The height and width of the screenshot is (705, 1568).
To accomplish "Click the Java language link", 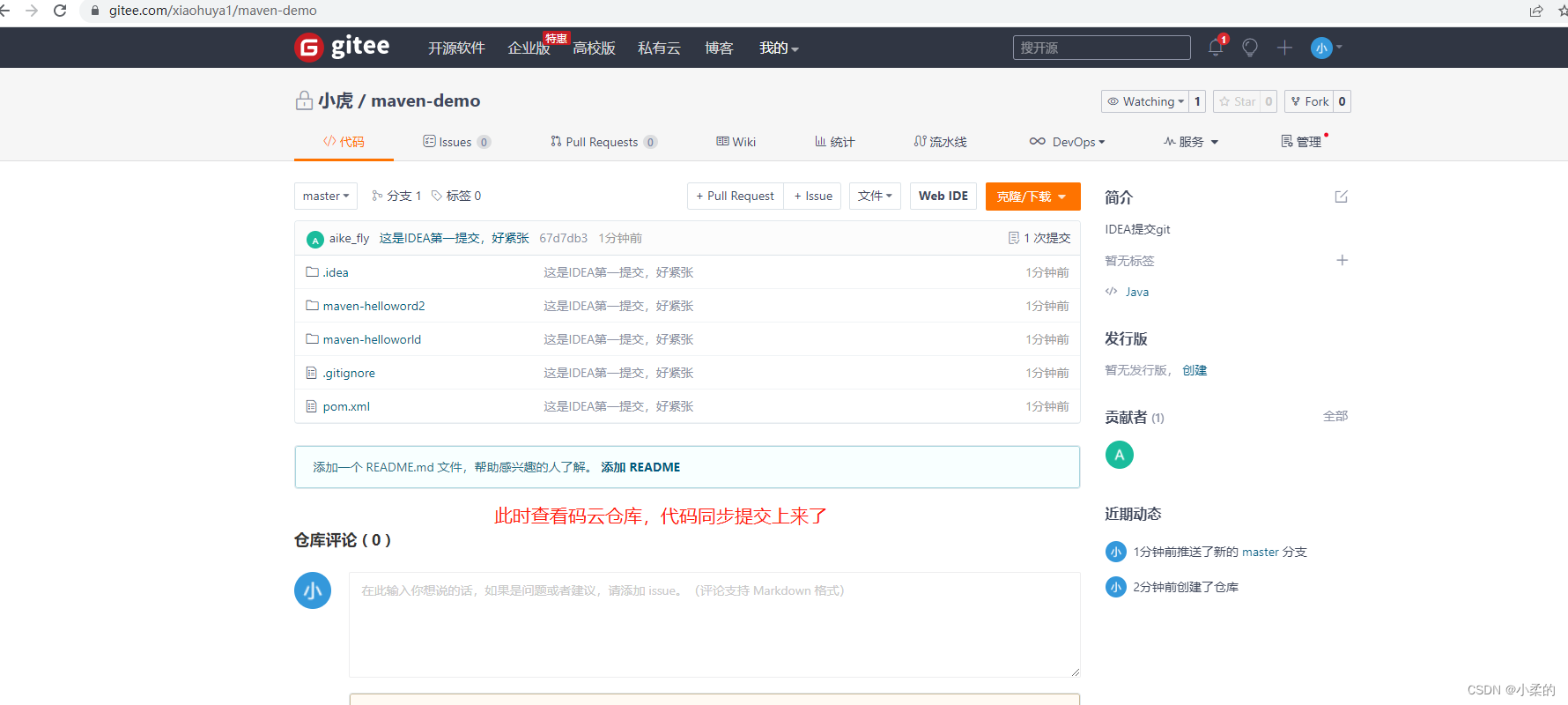I will tap(1136, 292).
